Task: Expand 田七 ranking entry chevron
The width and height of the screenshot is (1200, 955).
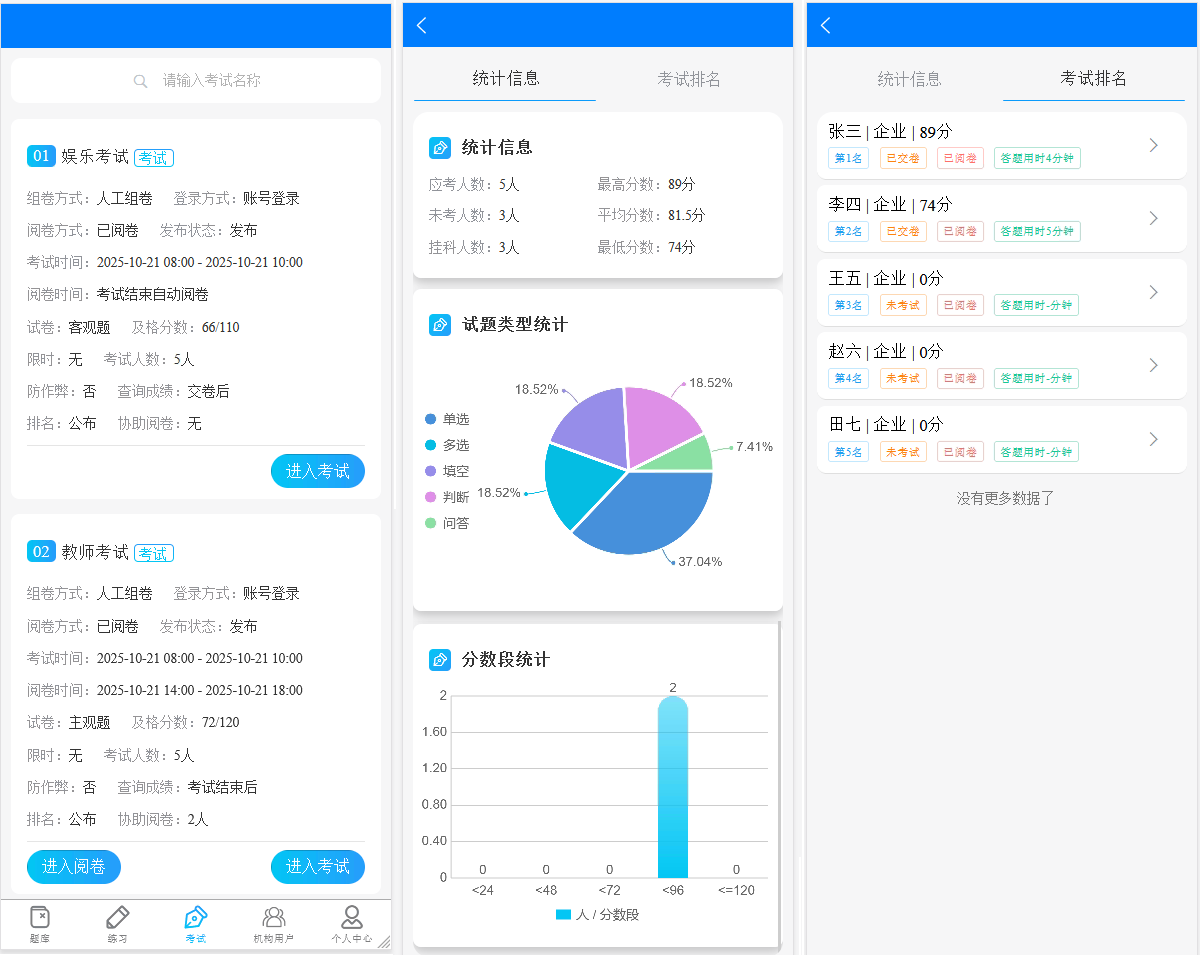Action: [1153, 439]
